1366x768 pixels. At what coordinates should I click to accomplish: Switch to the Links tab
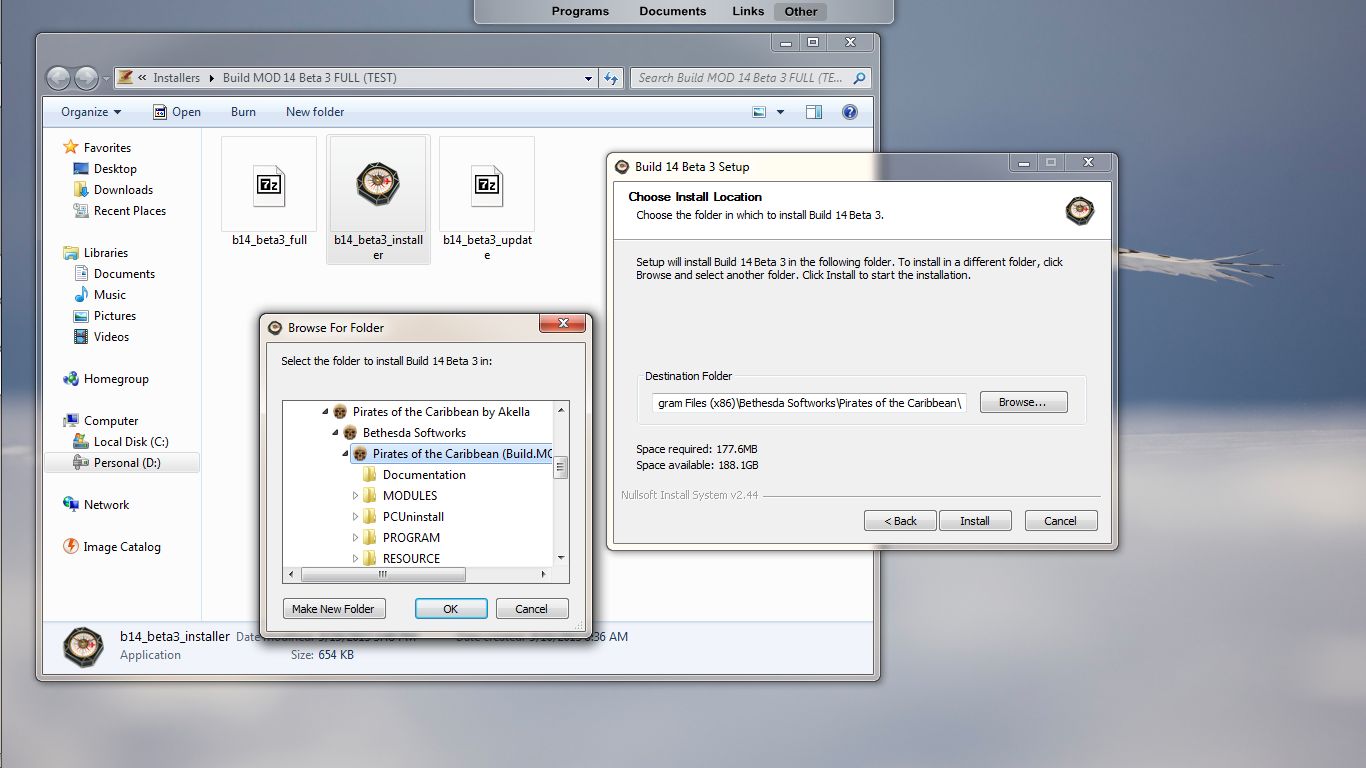(748, 11)
